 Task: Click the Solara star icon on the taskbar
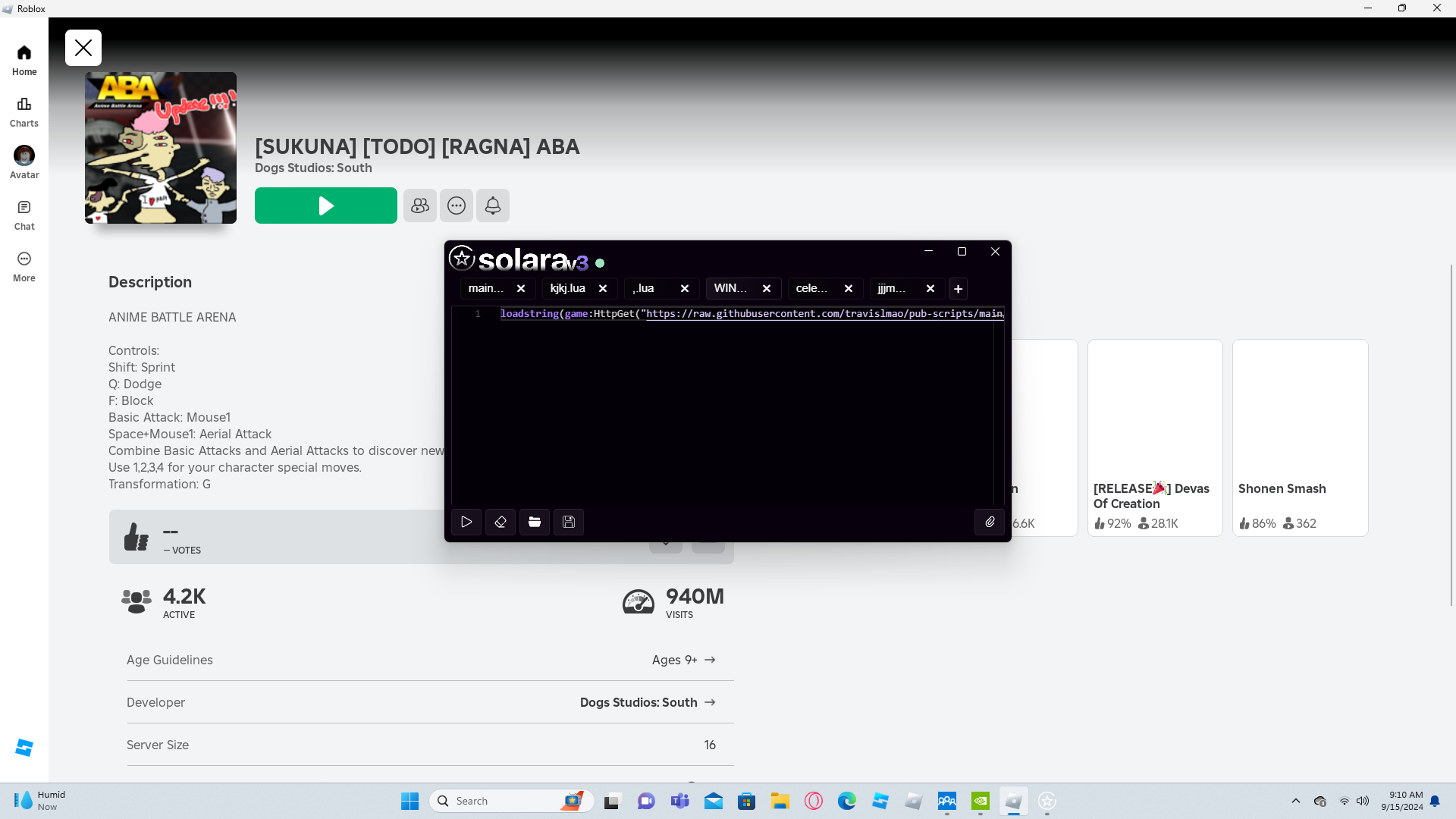coord(1046,801)
